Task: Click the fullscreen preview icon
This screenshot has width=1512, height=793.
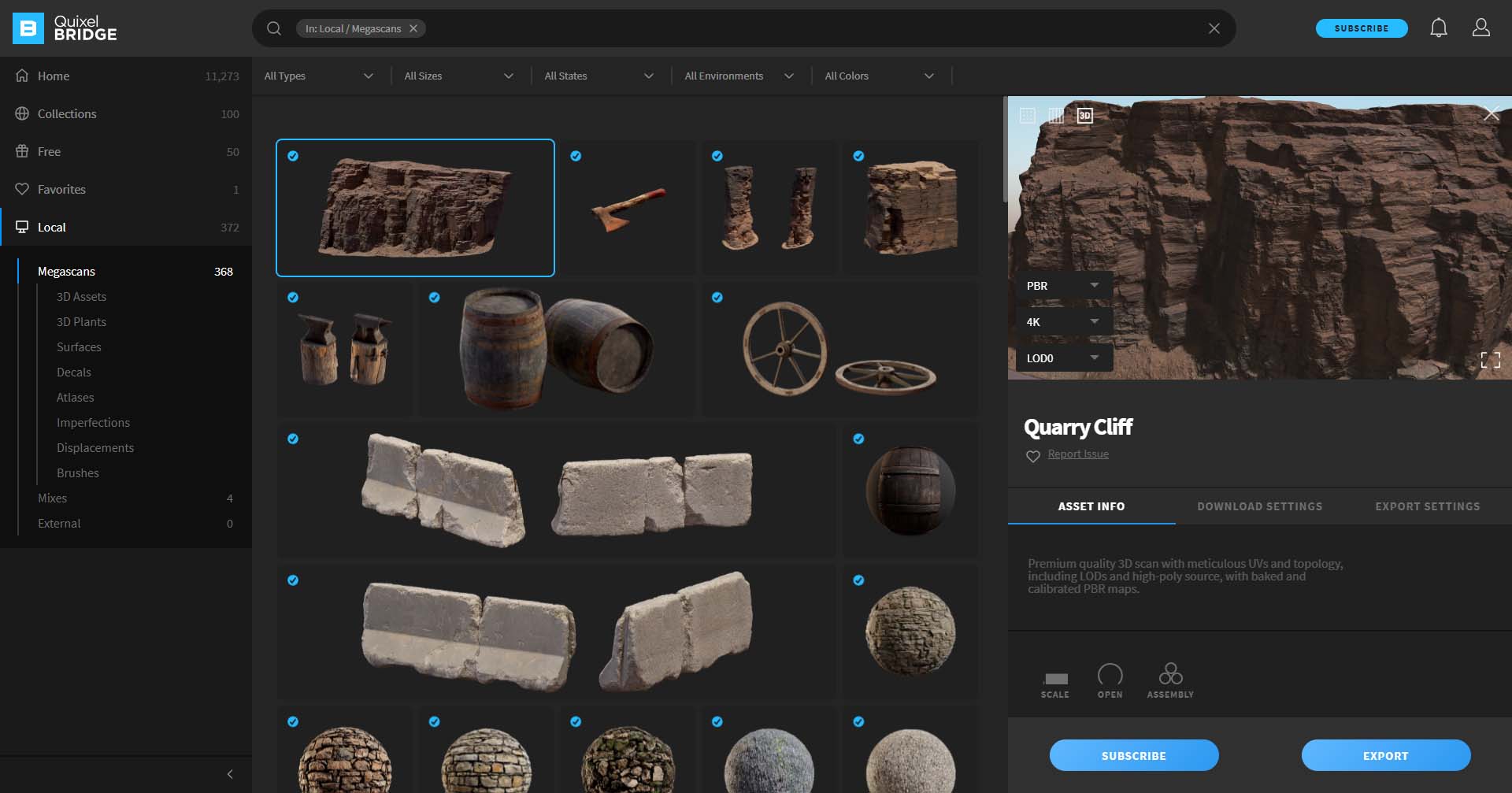Action: [x=1490, y=360]
